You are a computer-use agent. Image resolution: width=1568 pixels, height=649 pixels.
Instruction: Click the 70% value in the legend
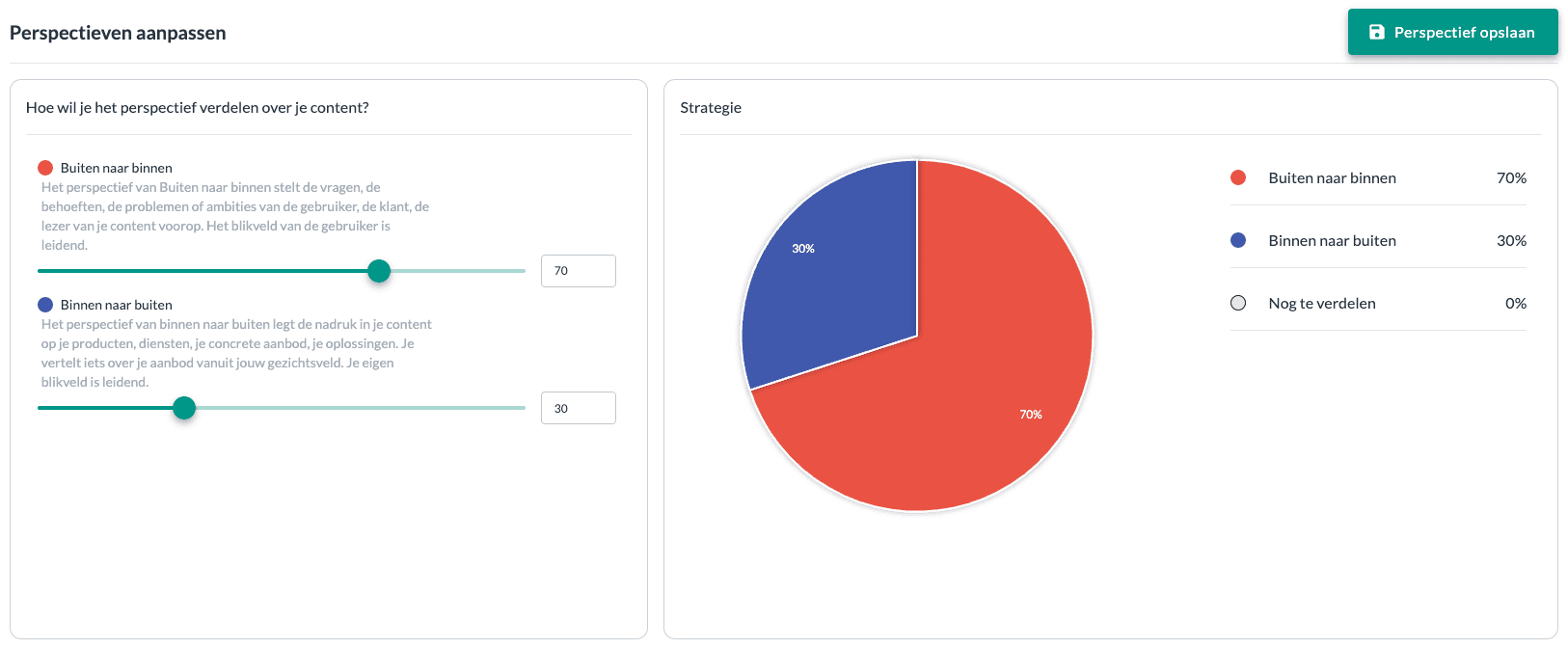[x=1511, y=177]
